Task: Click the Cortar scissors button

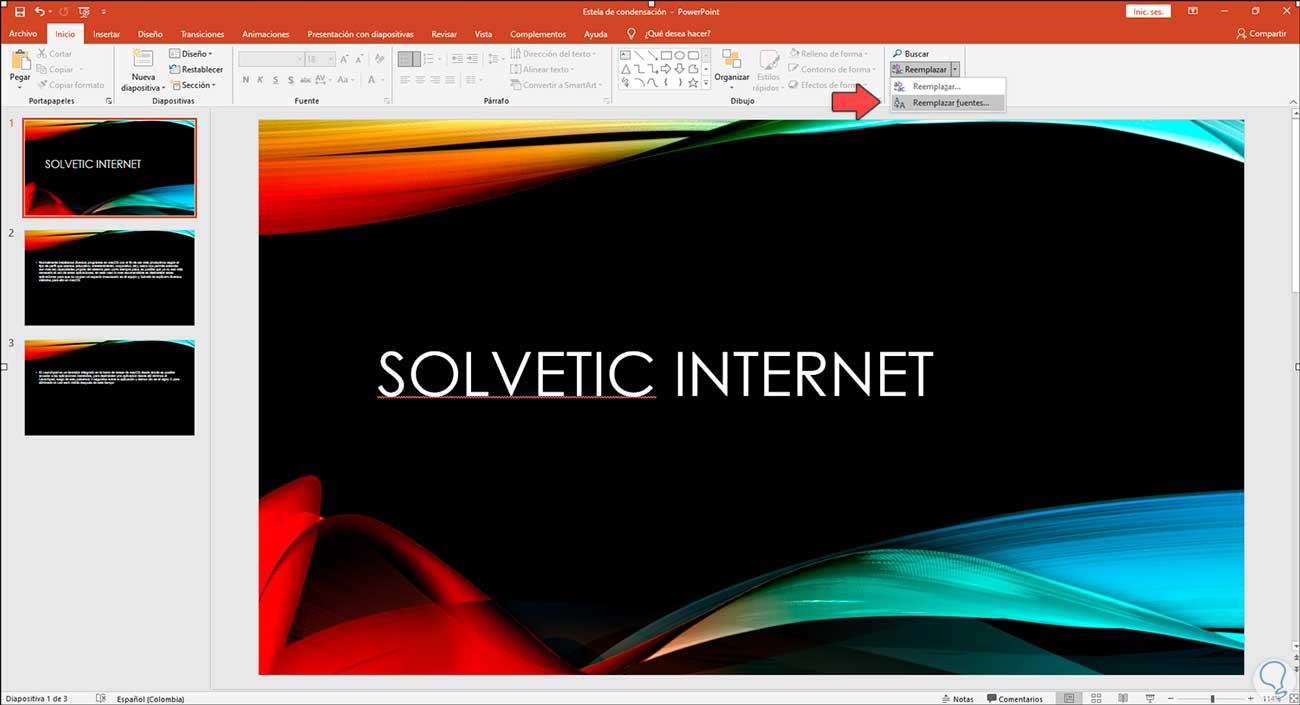Action: (55, 54)
